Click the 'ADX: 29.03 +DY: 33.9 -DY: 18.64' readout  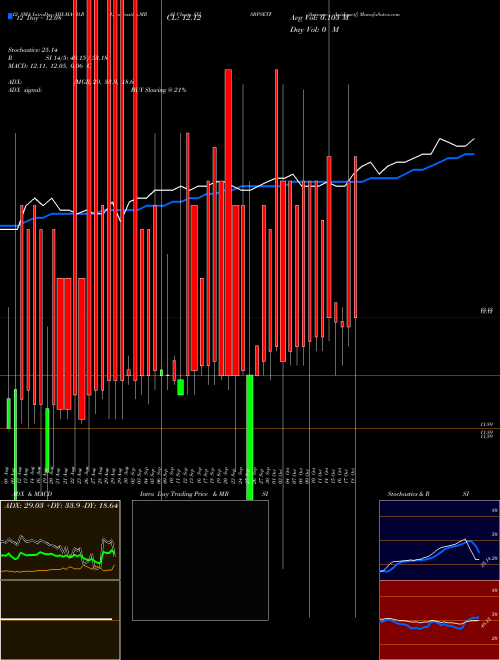click(61, 505)
